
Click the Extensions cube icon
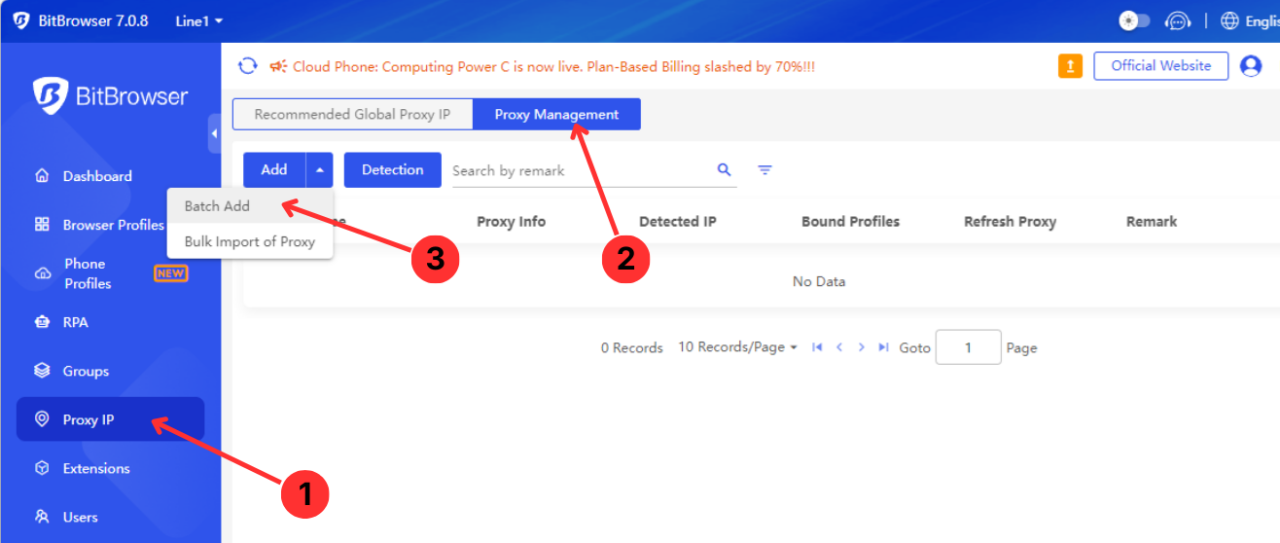(42, 468)
